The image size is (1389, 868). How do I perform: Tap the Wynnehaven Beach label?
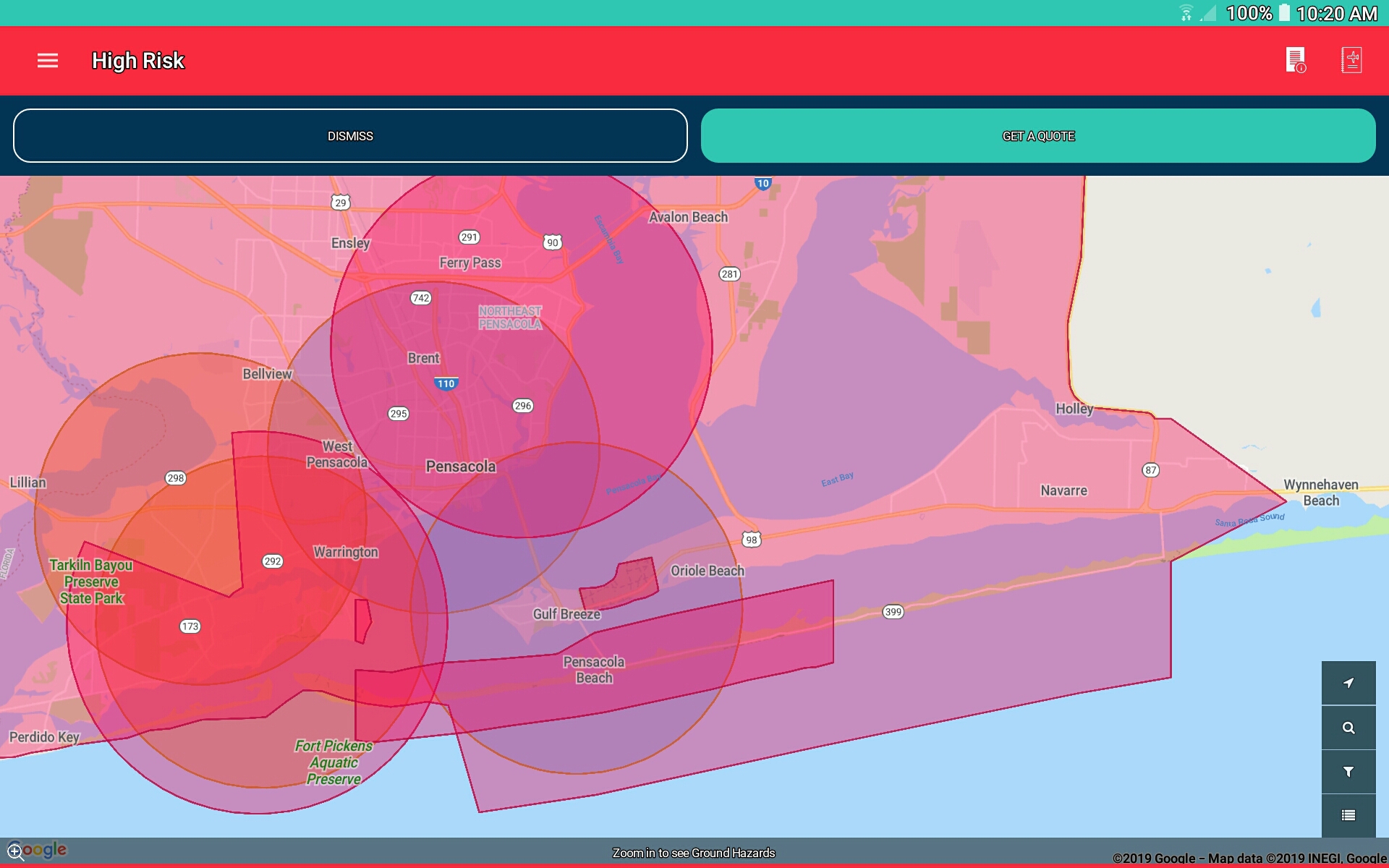click(x=1321, y=493)
